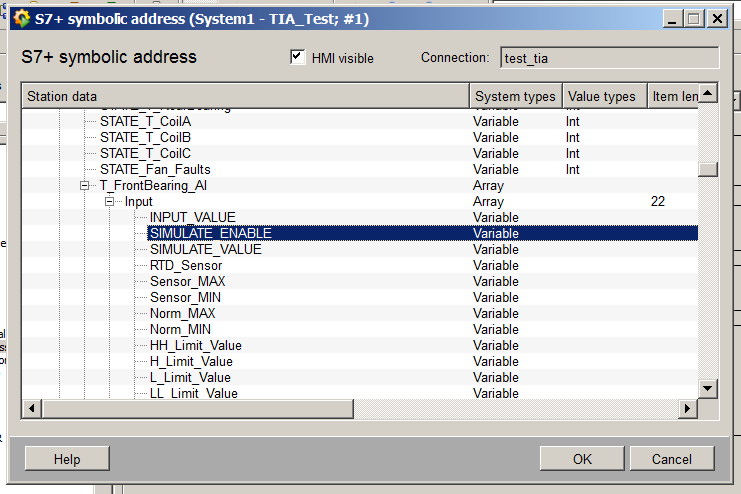
Task: Click the Station data column header
Action: pyautogui.click(x=245, y=96)
